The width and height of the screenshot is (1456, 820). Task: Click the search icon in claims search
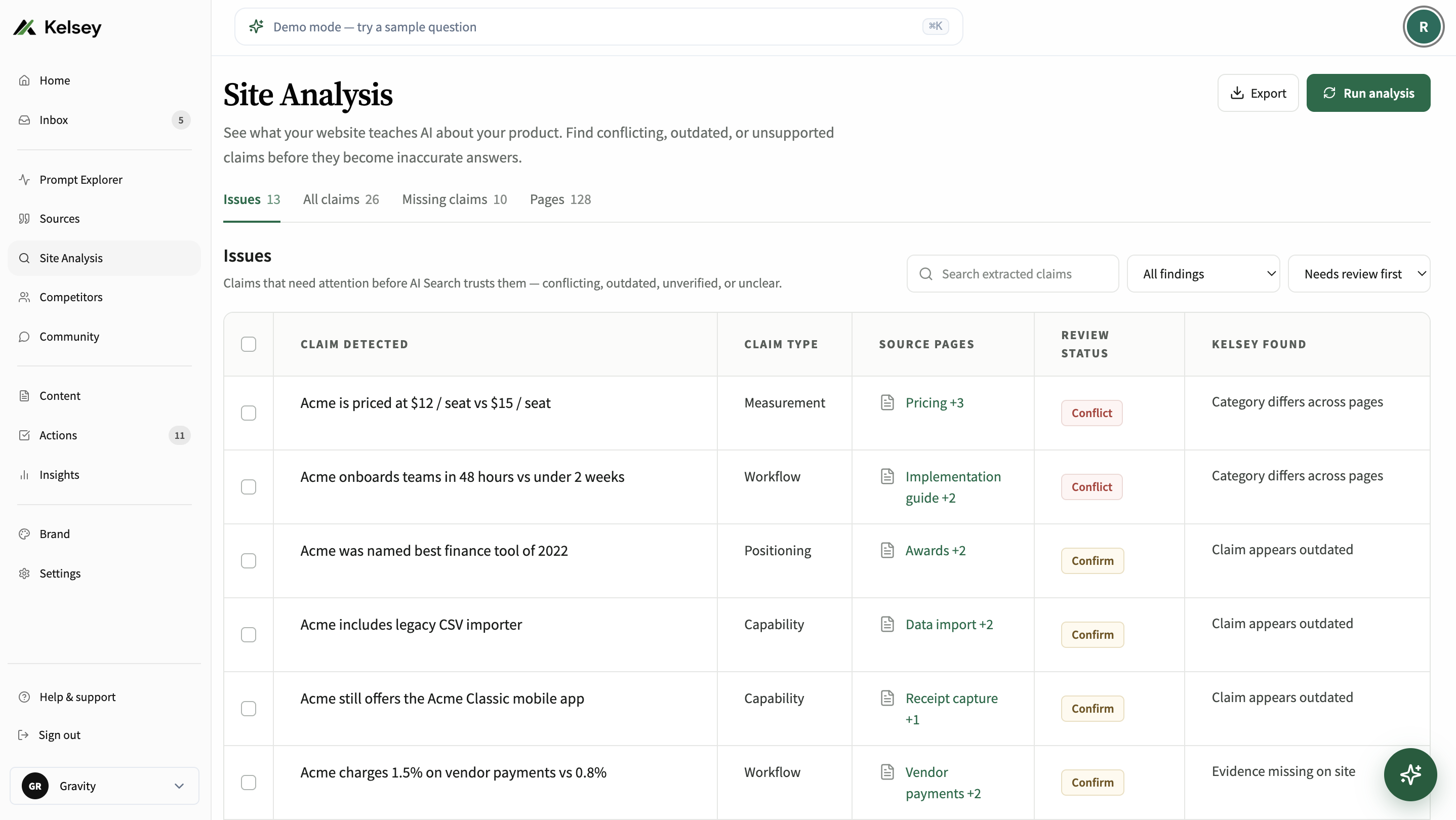[x=926, y=273]
